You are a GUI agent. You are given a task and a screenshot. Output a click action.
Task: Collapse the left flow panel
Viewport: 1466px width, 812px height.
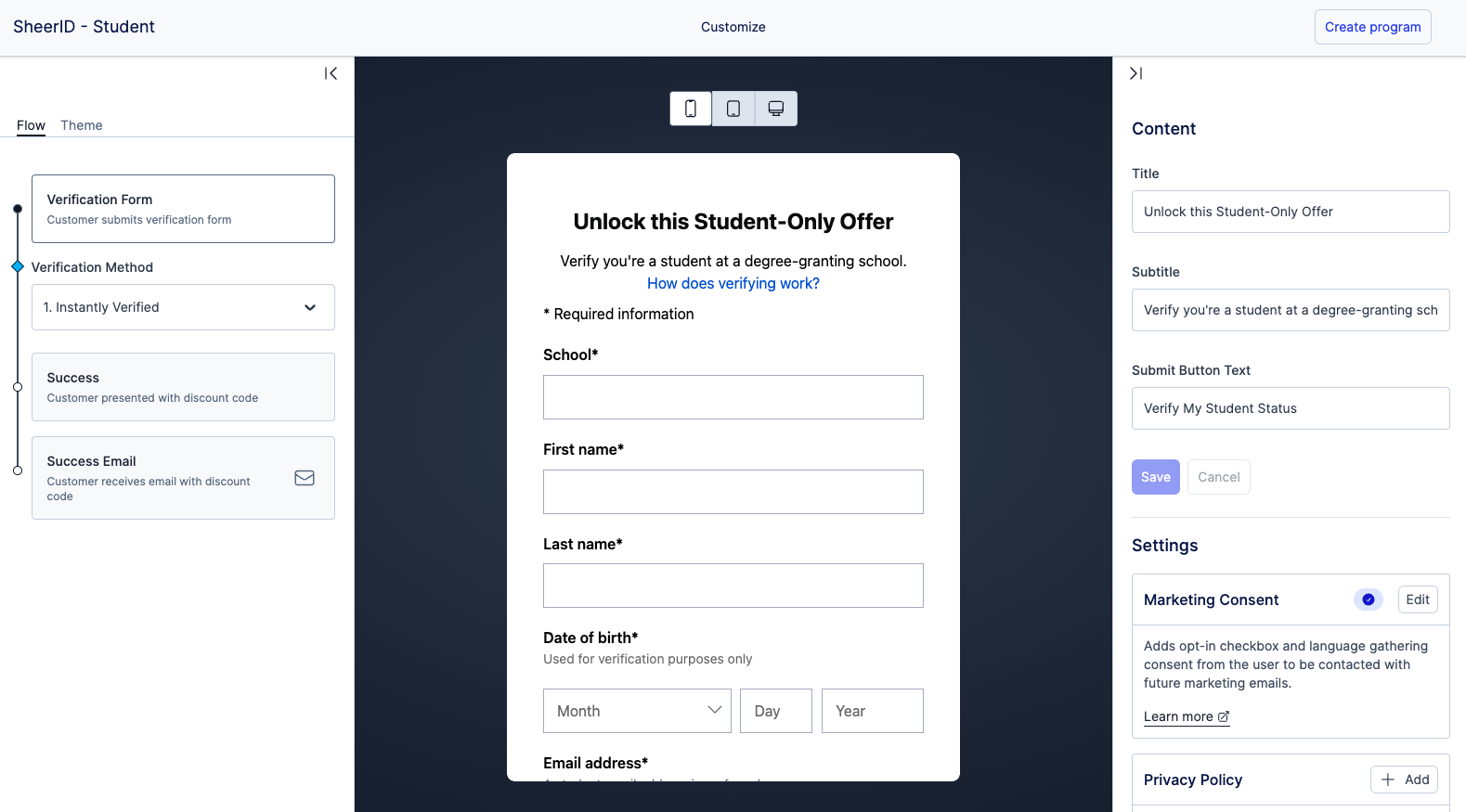coord(331,73)
